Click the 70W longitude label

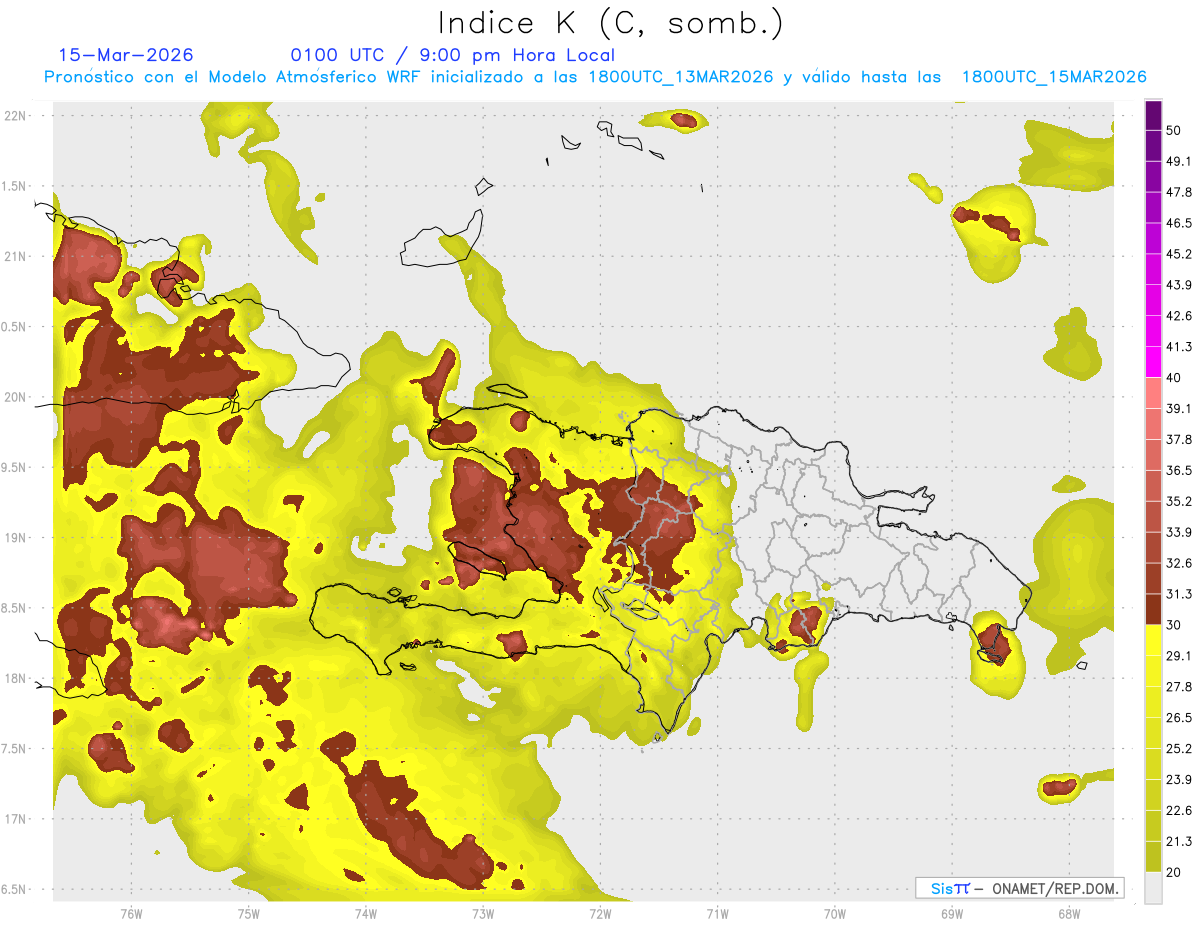click(835, 914)
